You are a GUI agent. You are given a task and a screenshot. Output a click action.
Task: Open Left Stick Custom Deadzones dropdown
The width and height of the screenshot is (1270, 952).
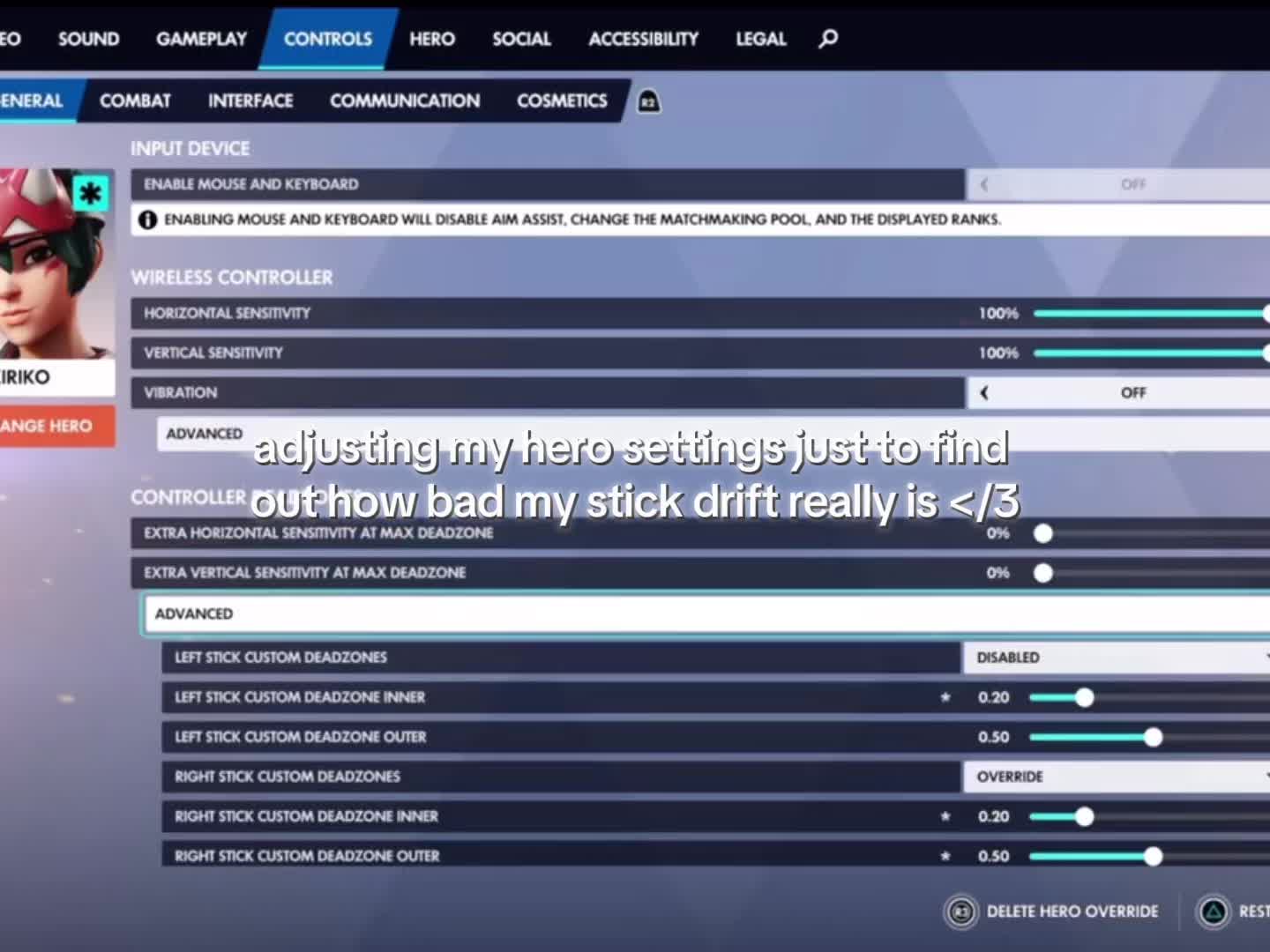[x=1116, y=658]
